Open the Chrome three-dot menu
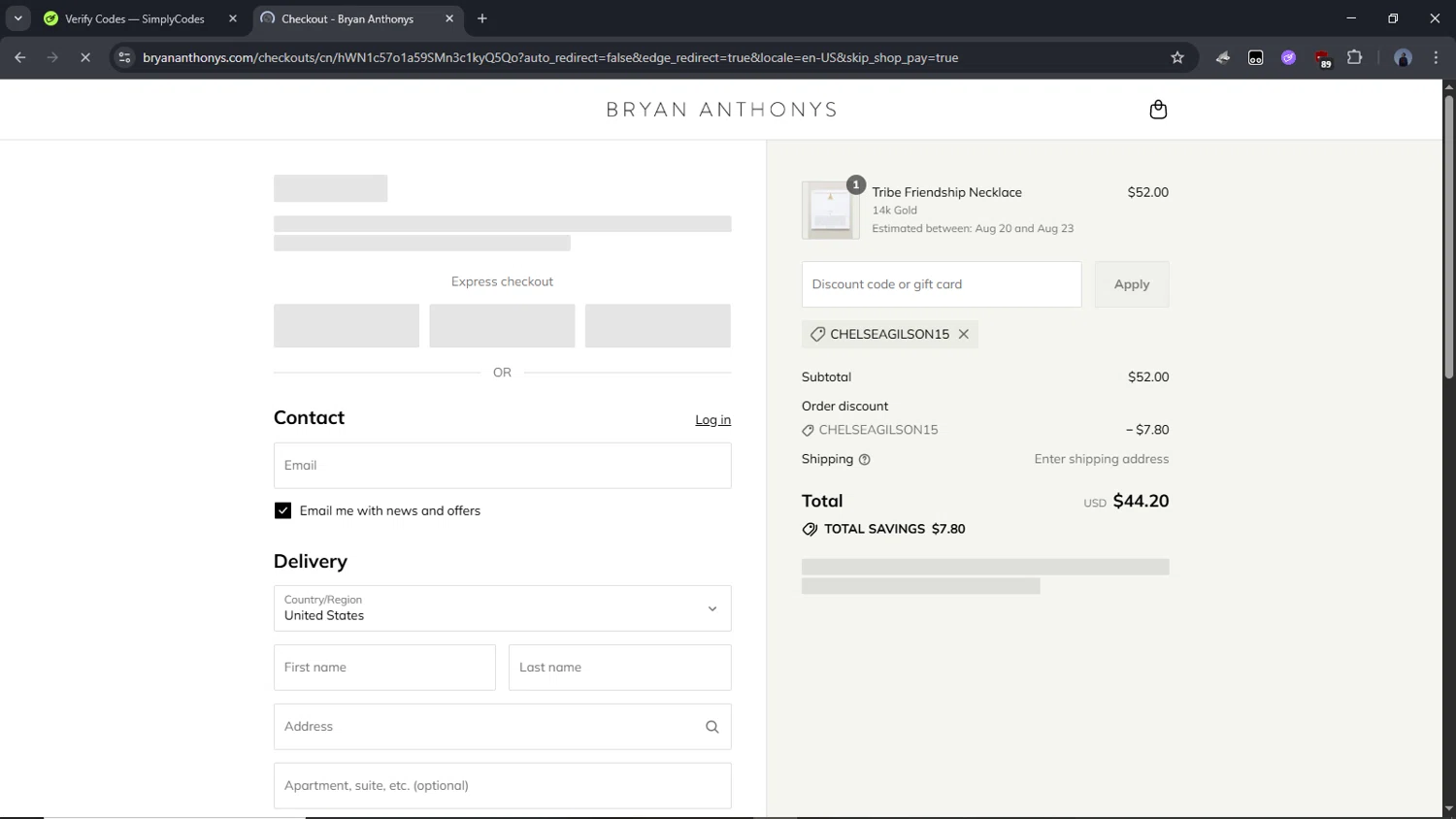Image resolution: width=1456 pixels, height=819 pixels. (x=1436, y=57)
